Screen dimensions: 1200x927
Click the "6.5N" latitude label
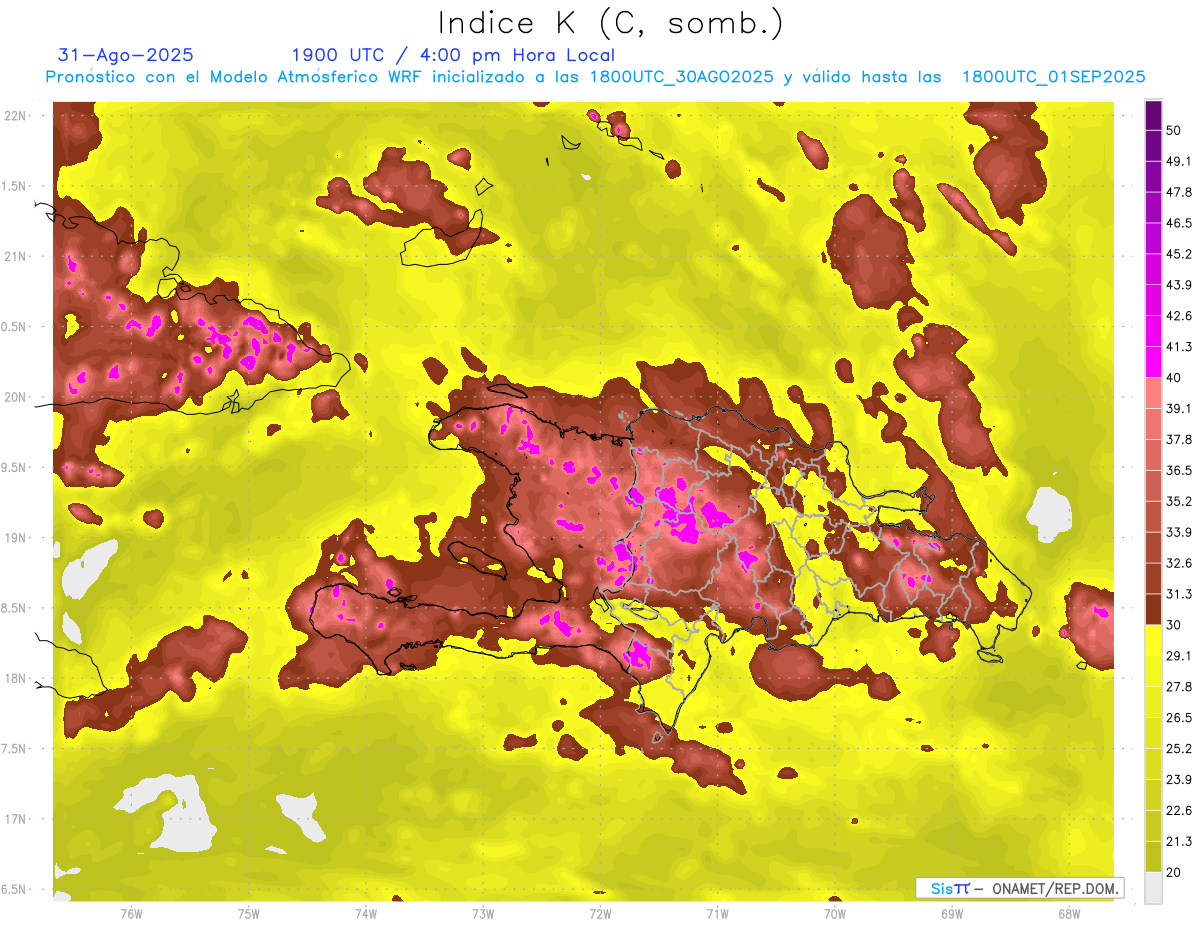(x=15, y=889)
